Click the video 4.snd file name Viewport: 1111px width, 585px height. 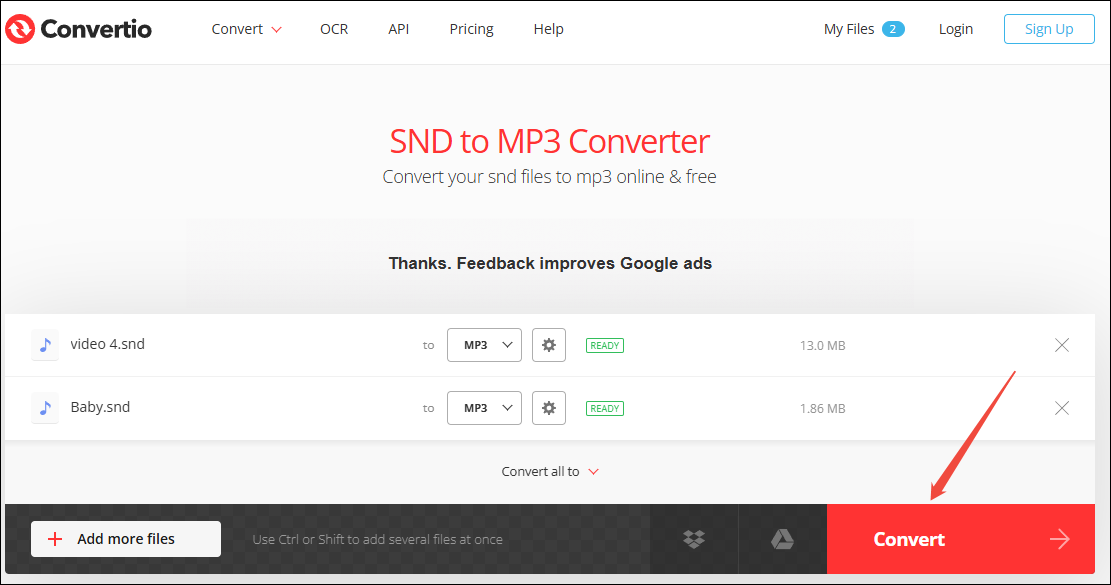click(107, 344)
